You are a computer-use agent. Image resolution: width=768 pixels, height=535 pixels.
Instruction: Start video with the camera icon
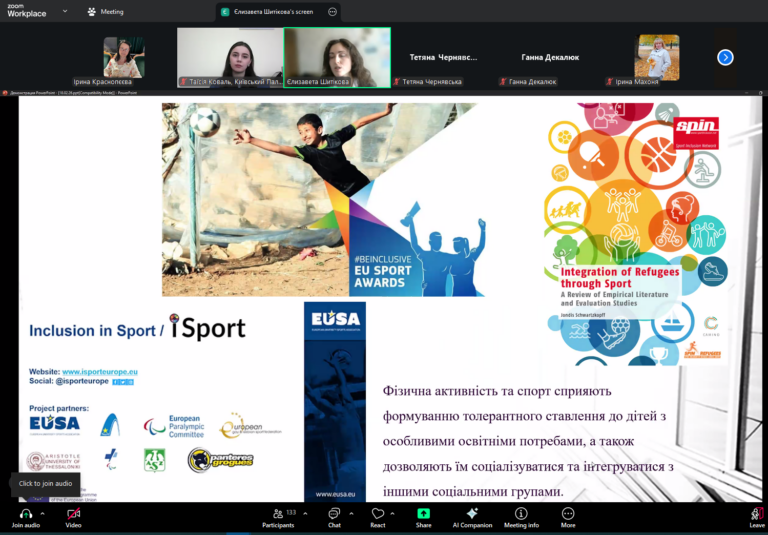(x=73, y=513)
